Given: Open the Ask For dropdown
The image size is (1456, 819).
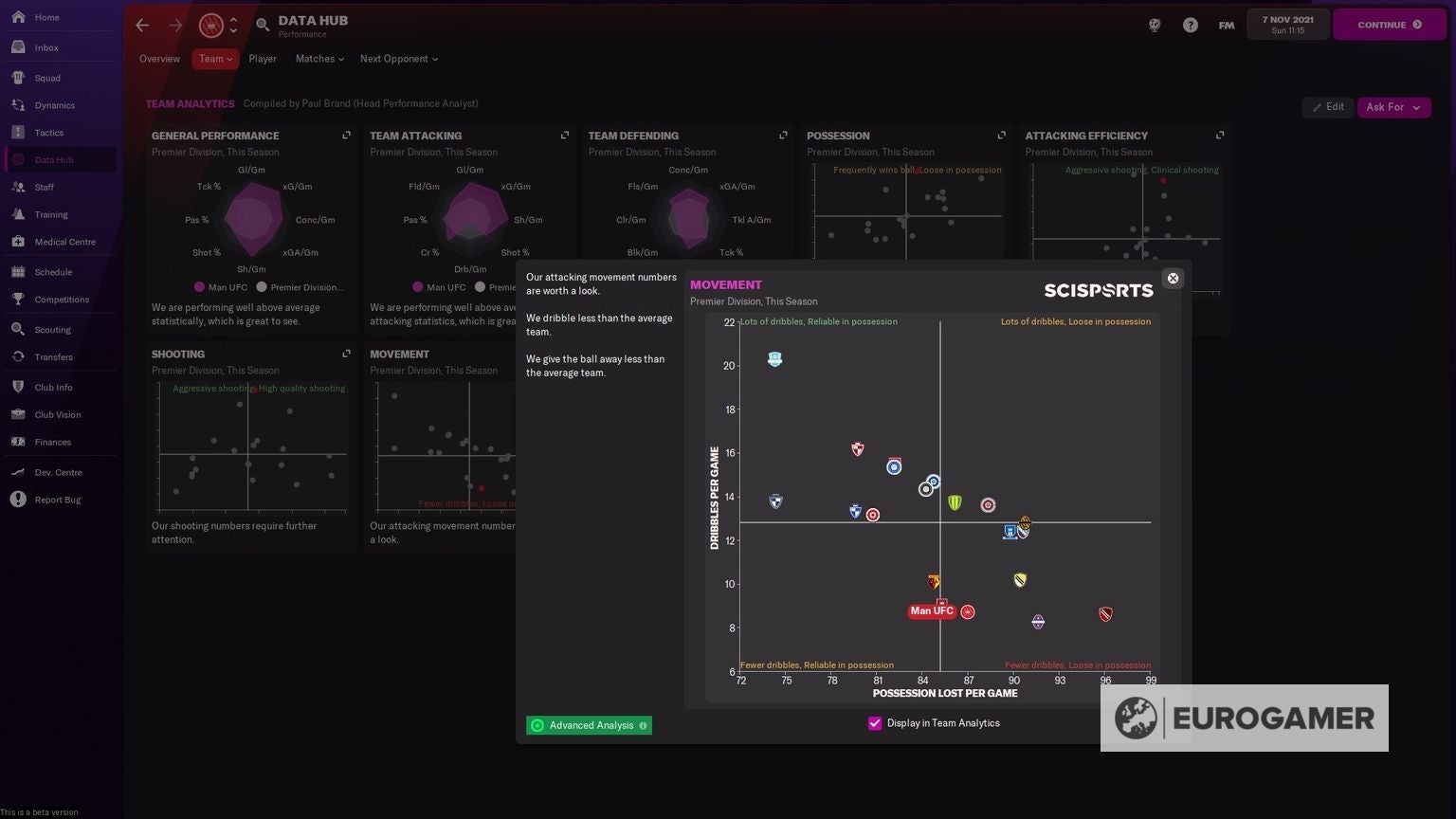Looking at the screenshot, I should tap(1393, 107).
